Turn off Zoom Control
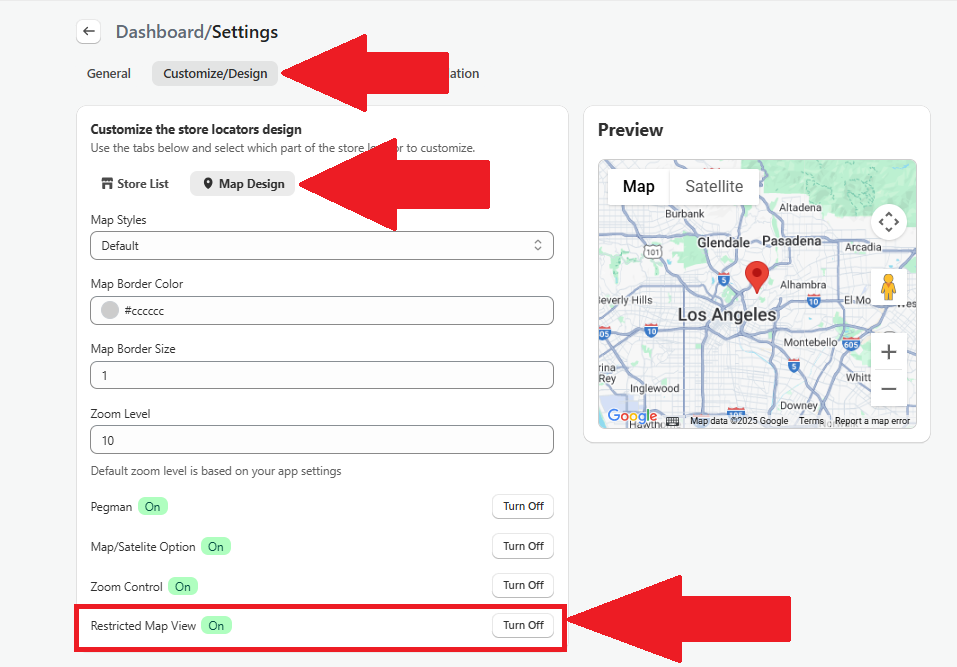 [522, 586]
